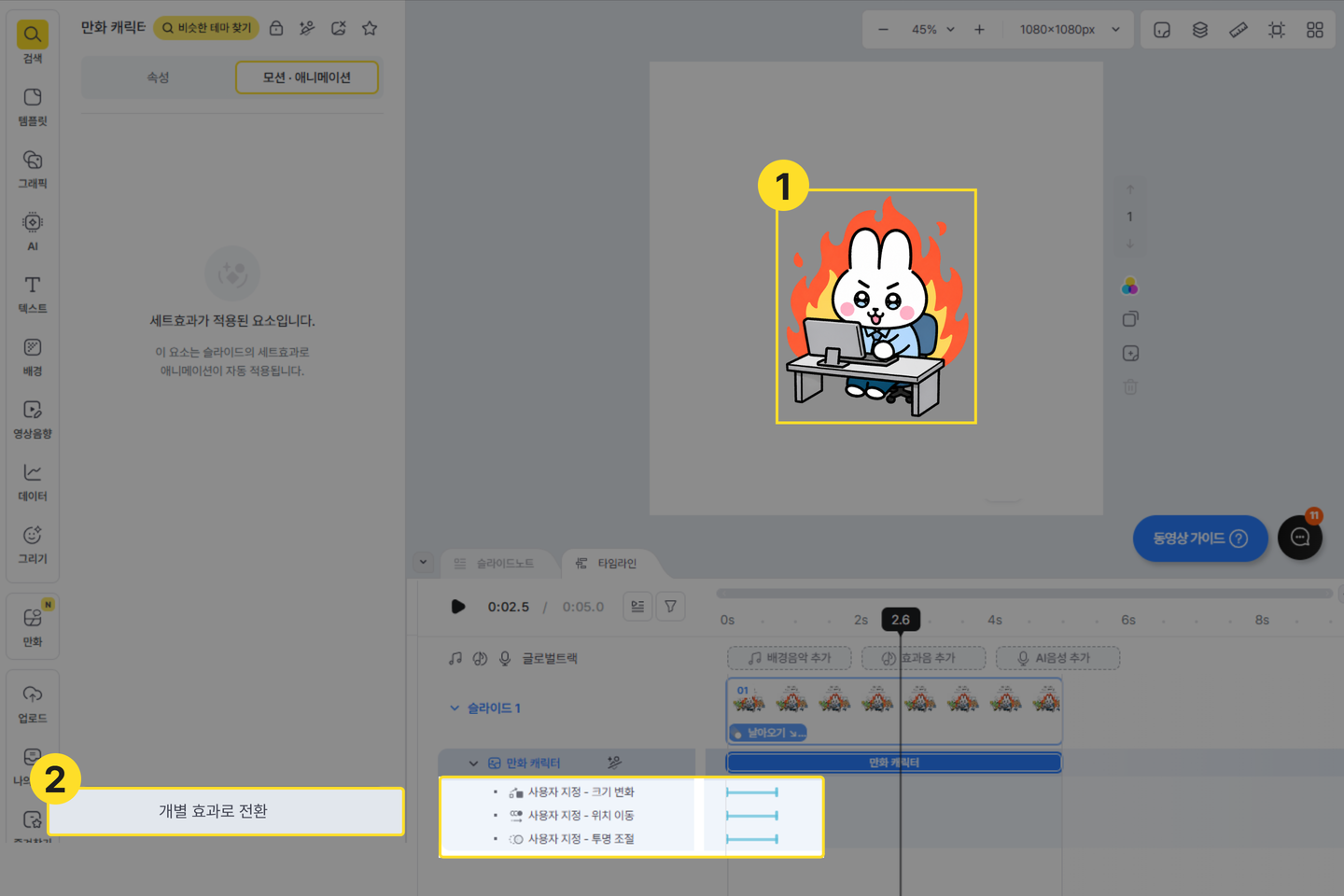Play the timeline preview

[x=458, y=607]
